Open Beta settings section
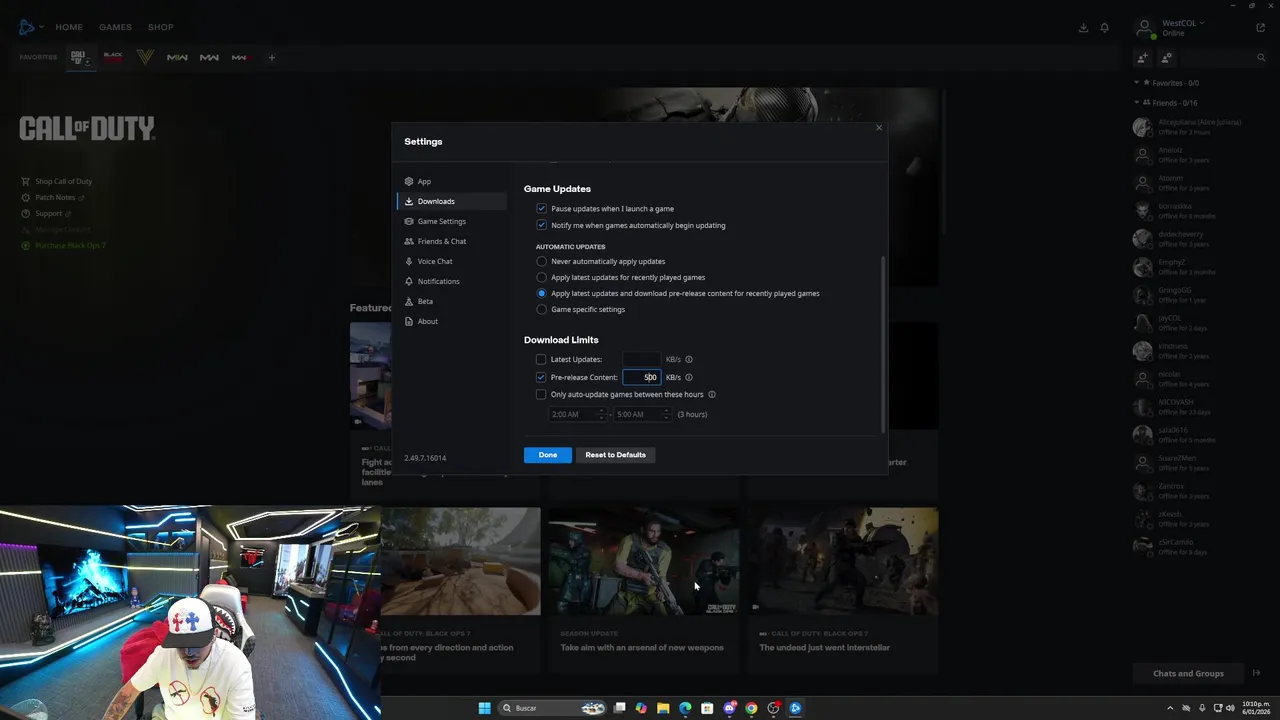Screen dimensions: 1280x720 451,301
